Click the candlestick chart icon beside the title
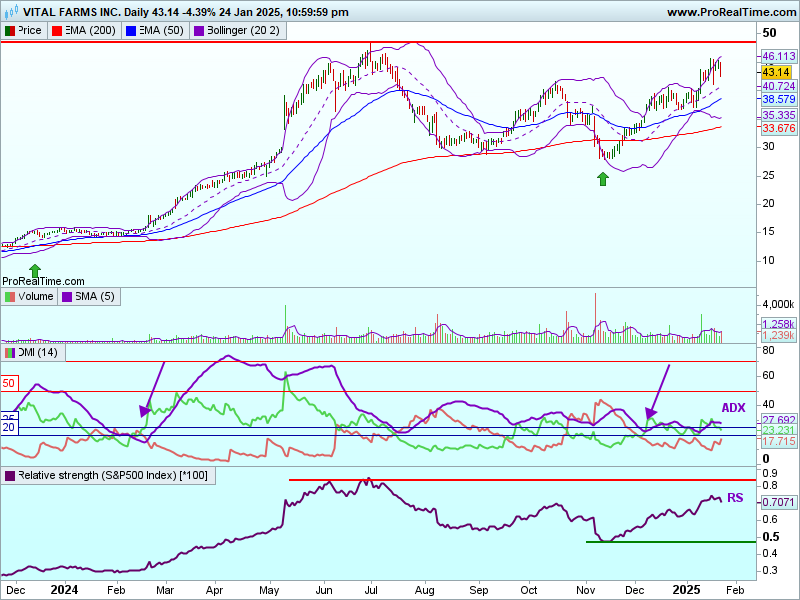This screenshot has height=600, width=800. (x=11, y=12)
